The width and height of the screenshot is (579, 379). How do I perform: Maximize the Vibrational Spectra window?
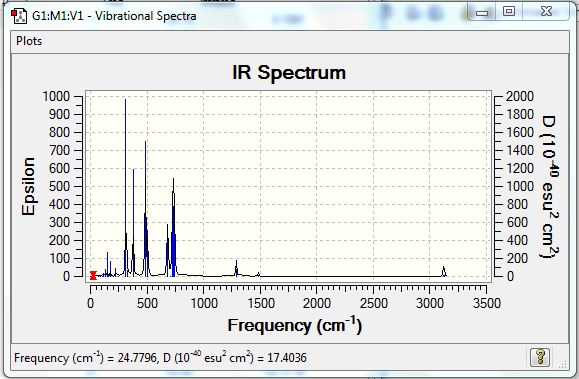pos(508,11)
